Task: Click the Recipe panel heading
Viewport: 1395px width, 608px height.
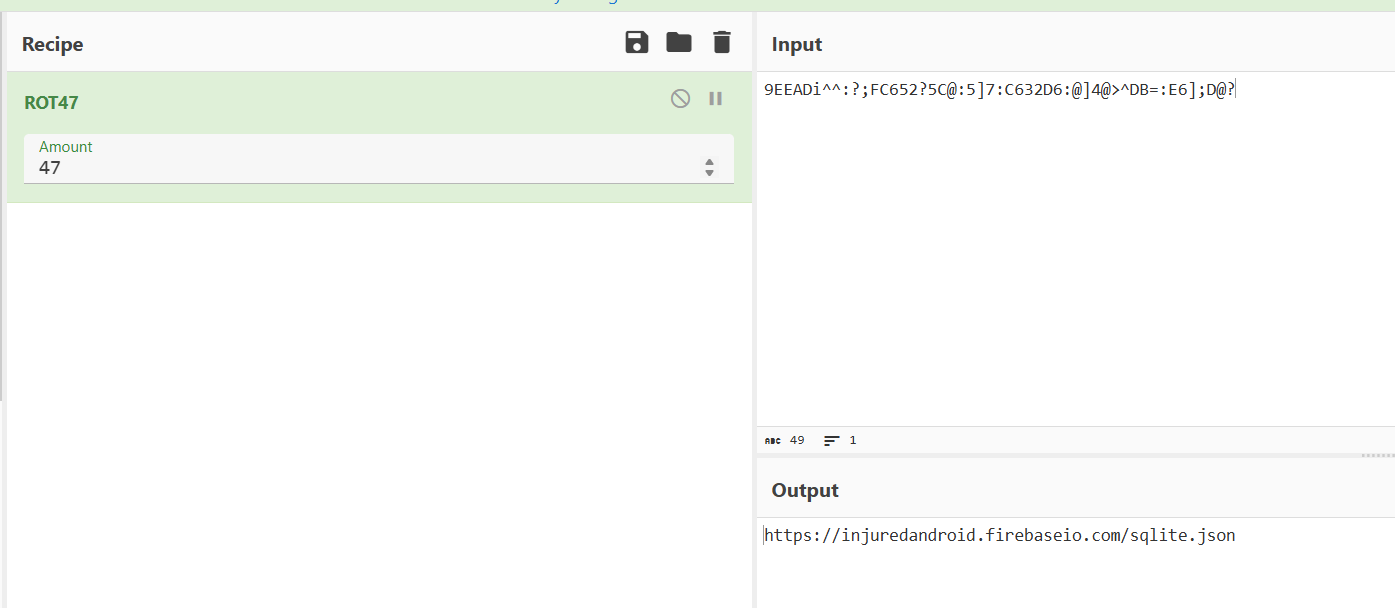Action: (52, 44)
